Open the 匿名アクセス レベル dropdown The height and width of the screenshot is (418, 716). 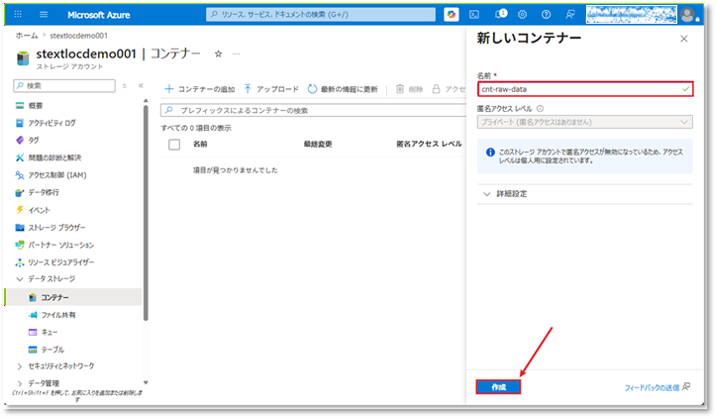click(584, 122)
